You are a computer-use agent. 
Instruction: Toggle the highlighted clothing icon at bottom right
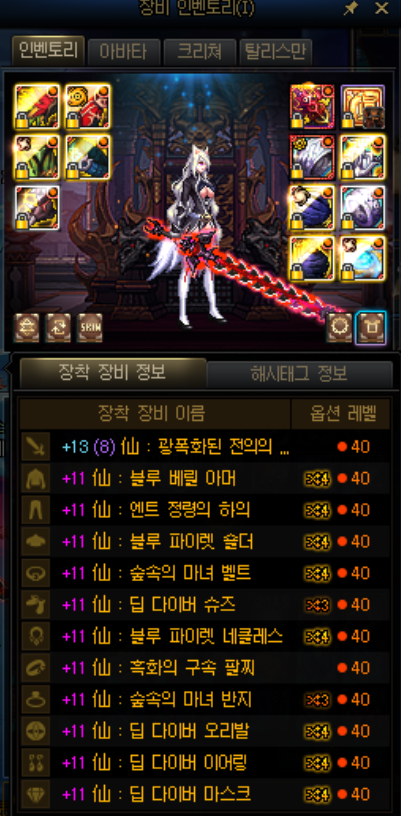point(371,328)
